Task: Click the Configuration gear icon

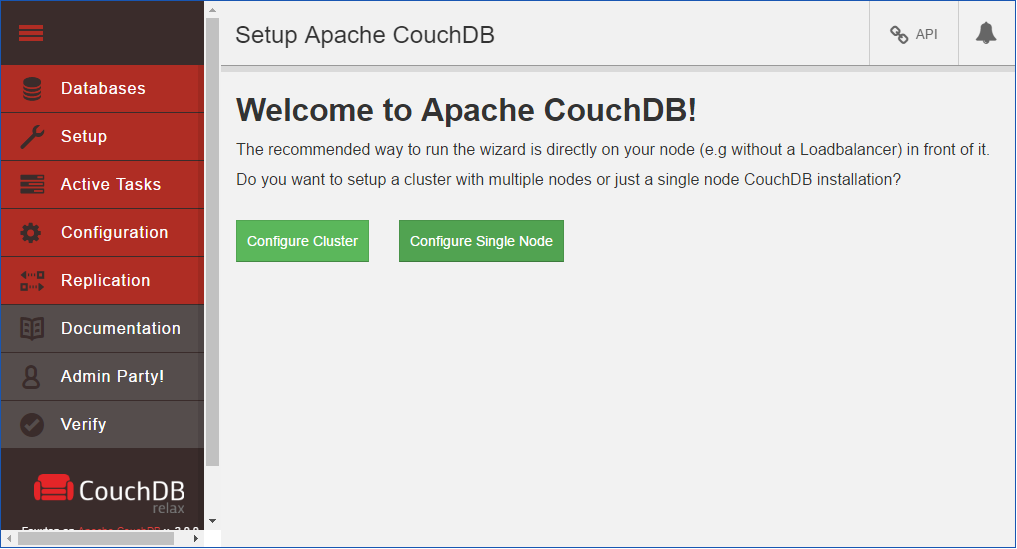Action: pos(32,233)
